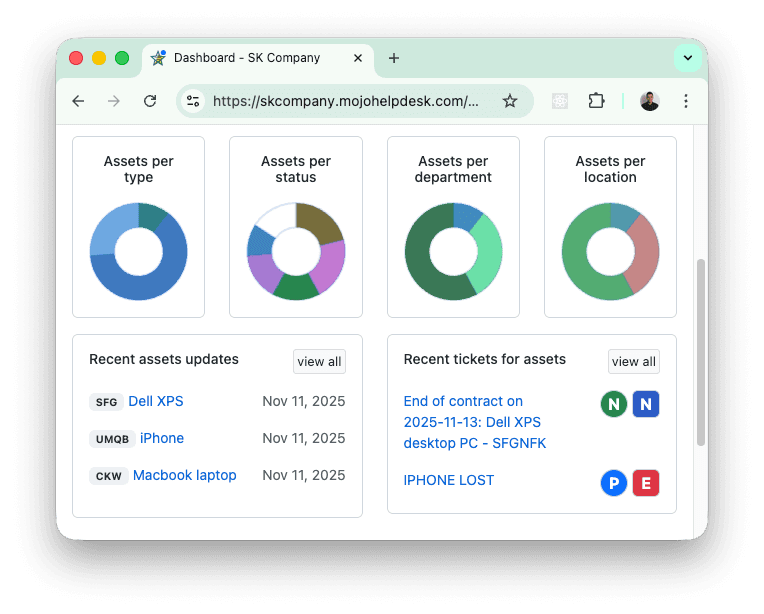Screen dimensions: 764x614
Task: Open site information icon in address bar
Action: coord(193,101)
